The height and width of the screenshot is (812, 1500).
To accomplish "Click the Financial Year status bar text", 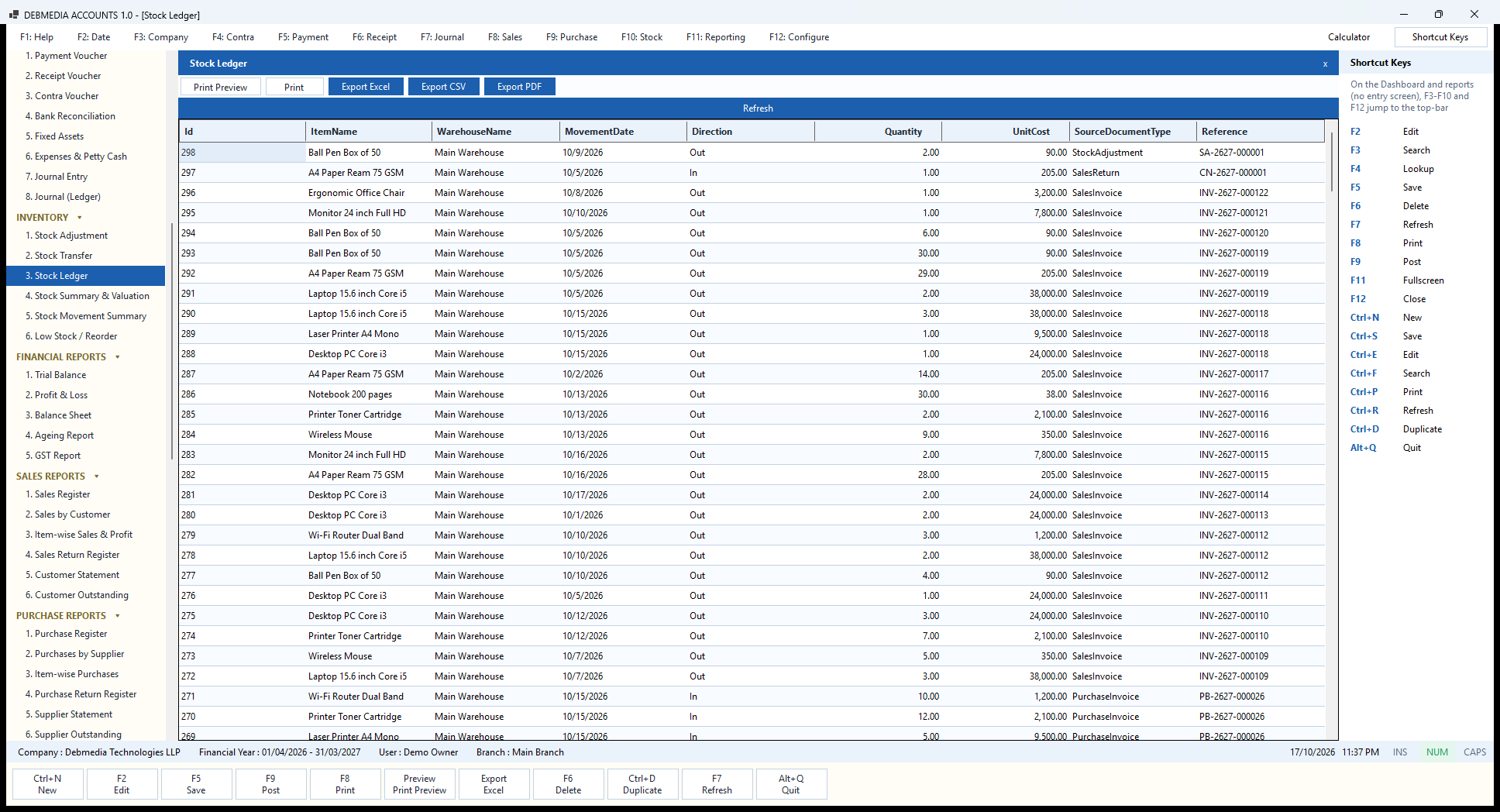I will 280,752.
